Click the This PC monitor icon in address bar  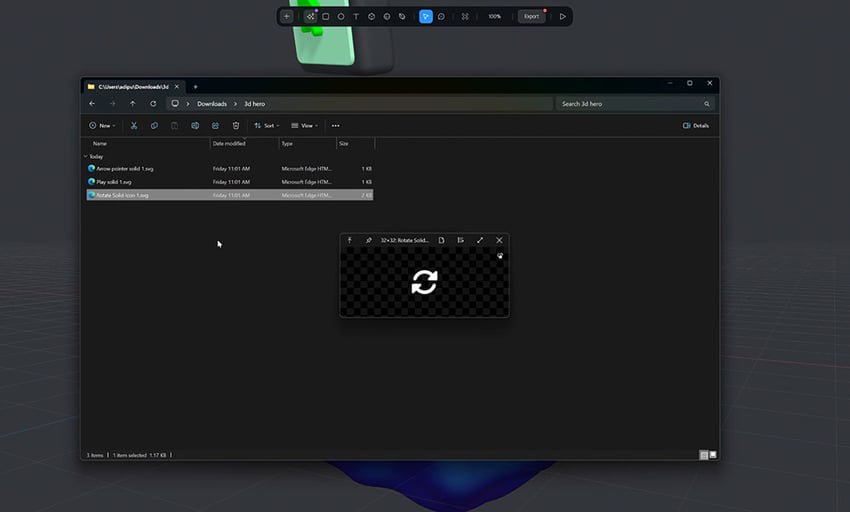tap(175, 104)
